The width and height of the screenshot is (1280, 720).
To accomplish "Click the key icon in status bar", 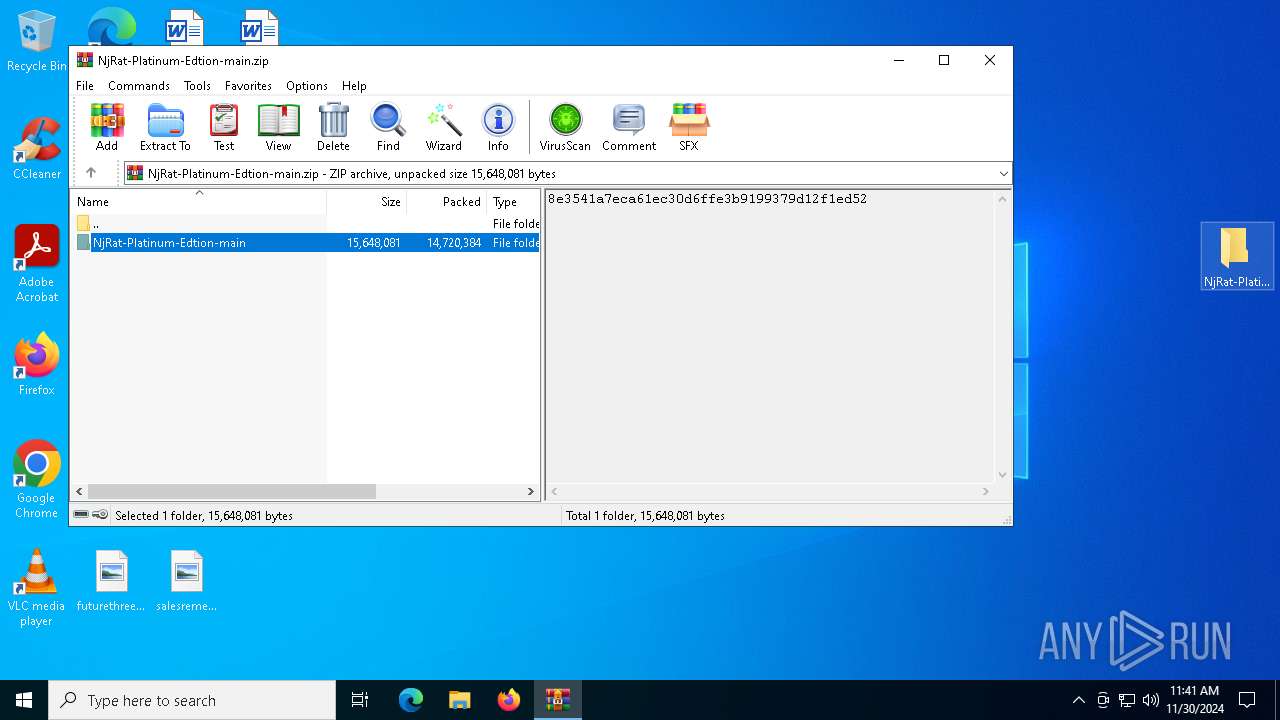I will click(100, 515).
